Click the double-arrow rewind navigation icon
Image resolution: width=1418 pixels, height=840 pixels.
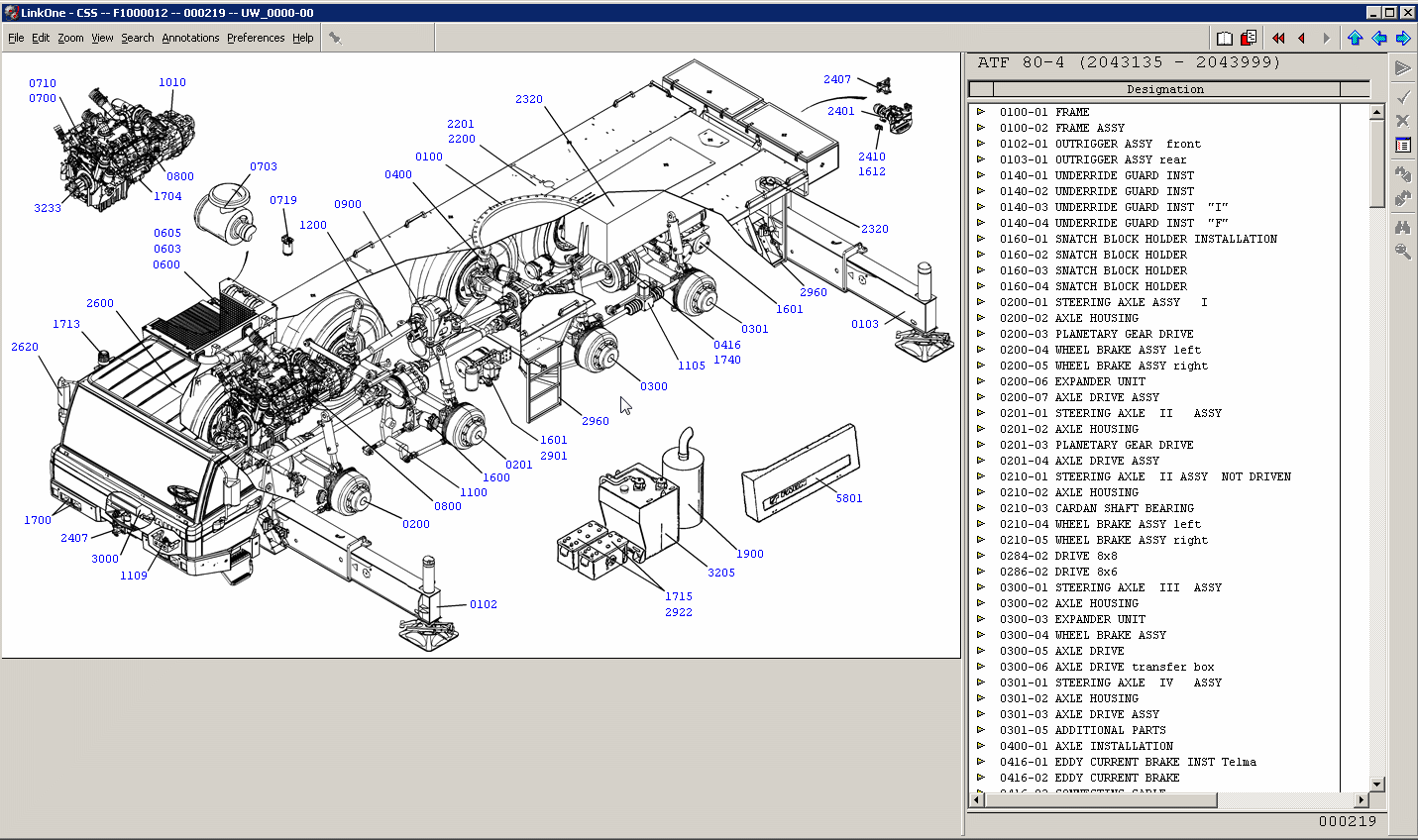(x=1278, y=37)
